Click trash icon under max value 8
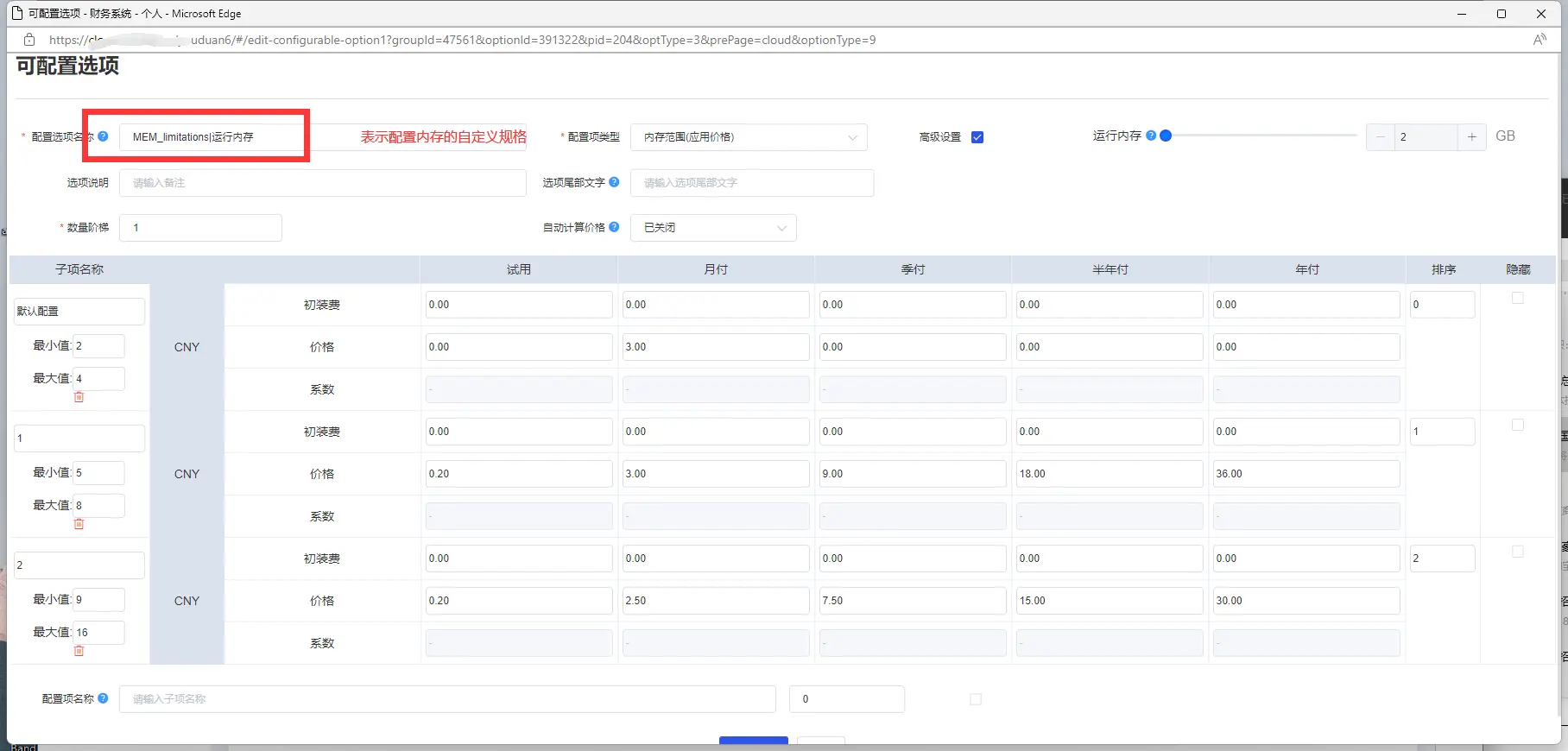Viewport: 1568px width, 751px height. coord(79,524)
